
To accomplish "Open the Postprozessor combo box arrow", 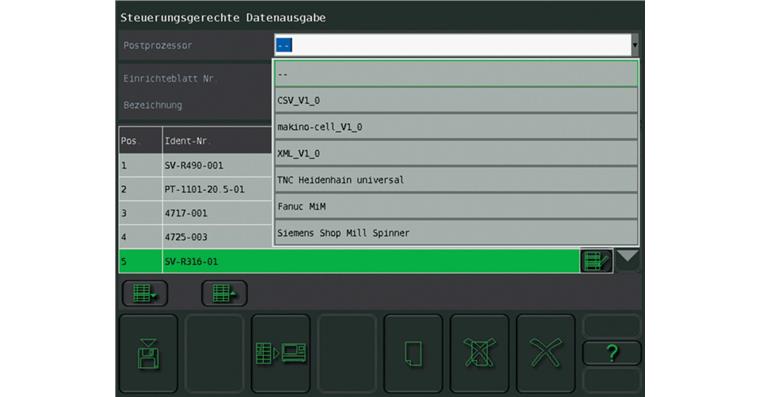I will click(x=635, y=46).
